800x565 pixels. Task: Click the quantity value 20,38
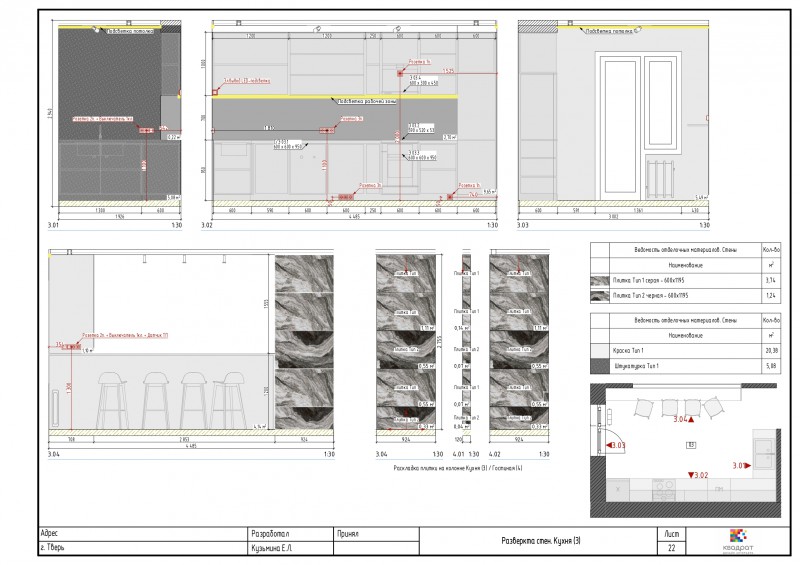tap(770, 351)
